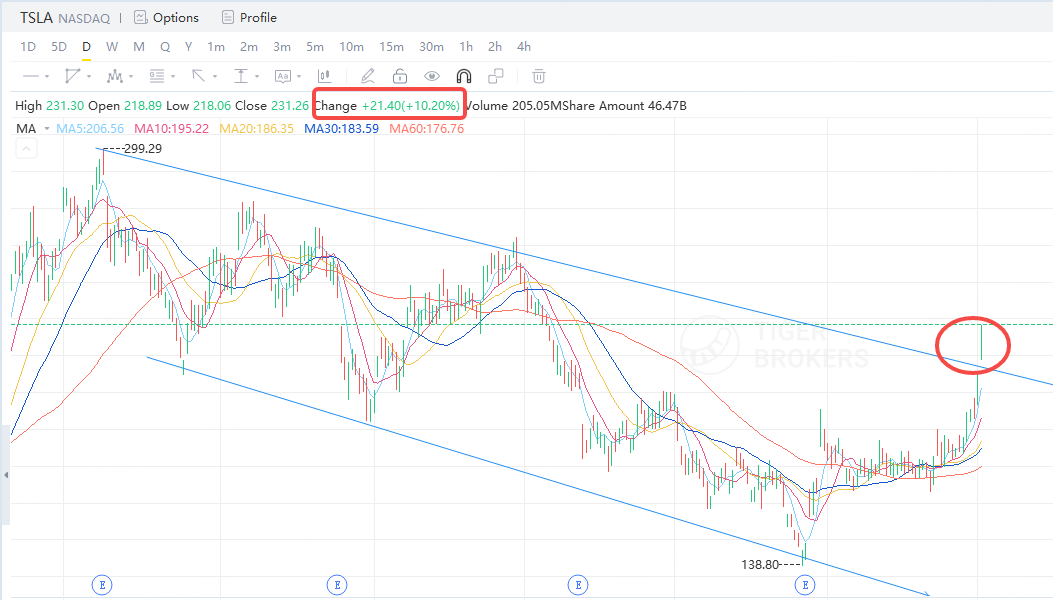Click the Profile document icon
1053x600 pixels.
[x=228, y=17]
